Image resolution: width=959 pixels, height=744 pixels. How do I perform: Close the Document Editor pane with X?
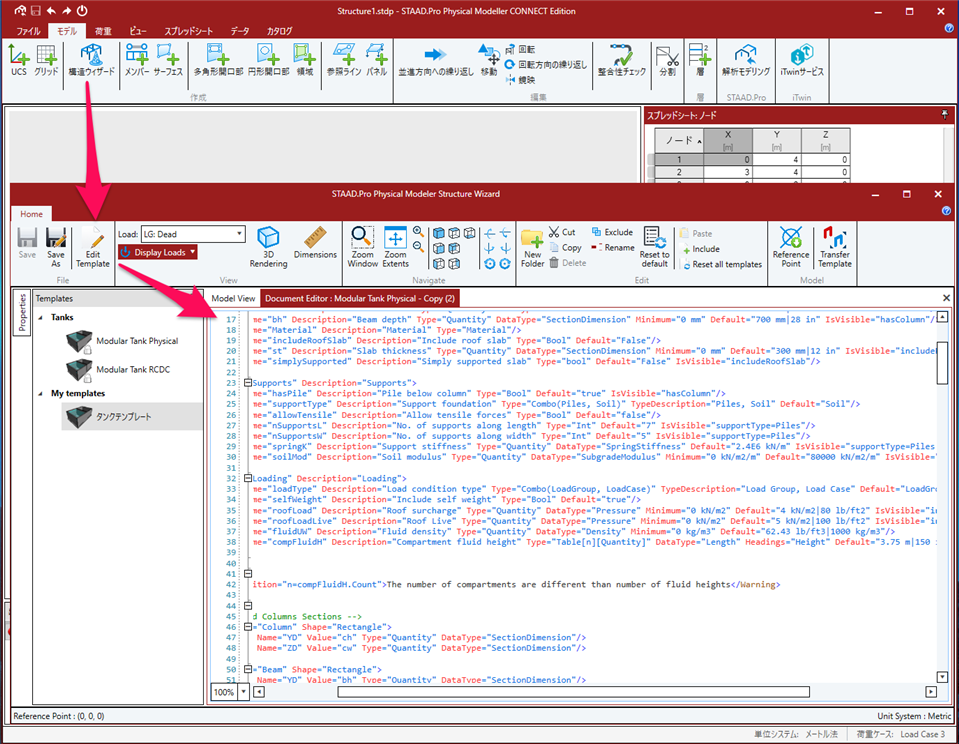click(946, 298)
